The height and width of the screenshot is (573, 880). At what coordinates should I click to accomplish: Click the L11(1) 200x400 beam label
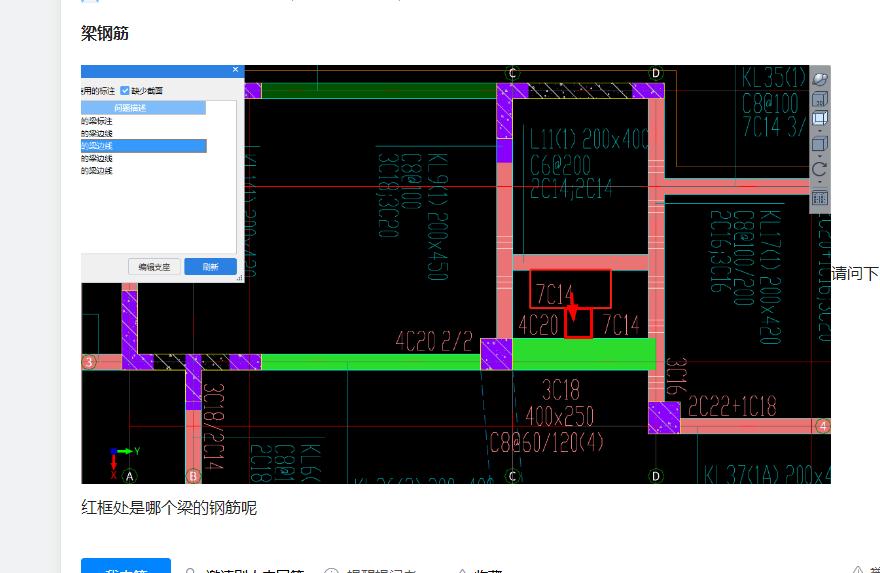tap(588, 139)
